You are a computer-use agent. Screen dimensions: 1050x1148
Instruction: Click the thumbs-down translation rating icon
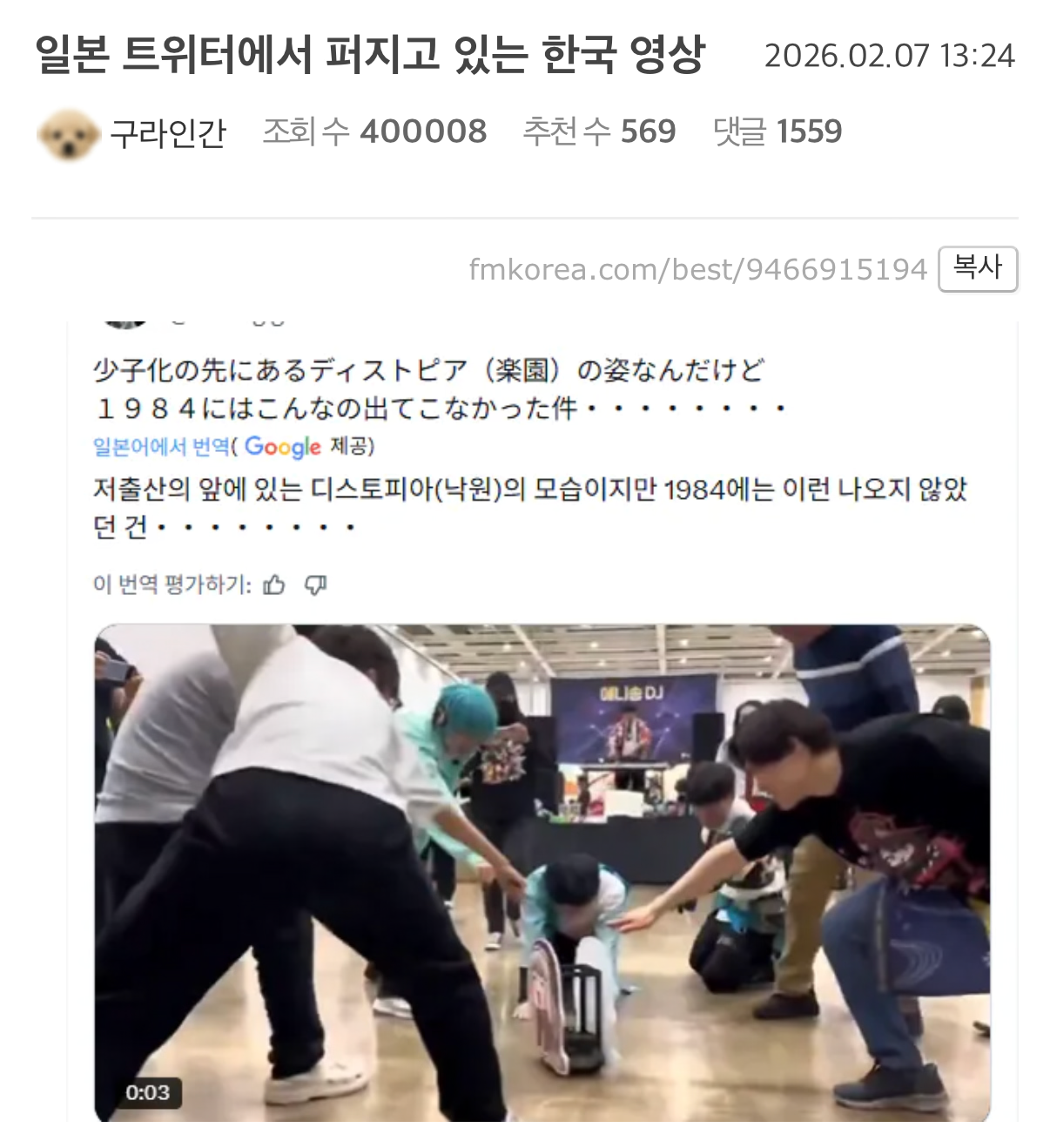[x=315, y=584]
